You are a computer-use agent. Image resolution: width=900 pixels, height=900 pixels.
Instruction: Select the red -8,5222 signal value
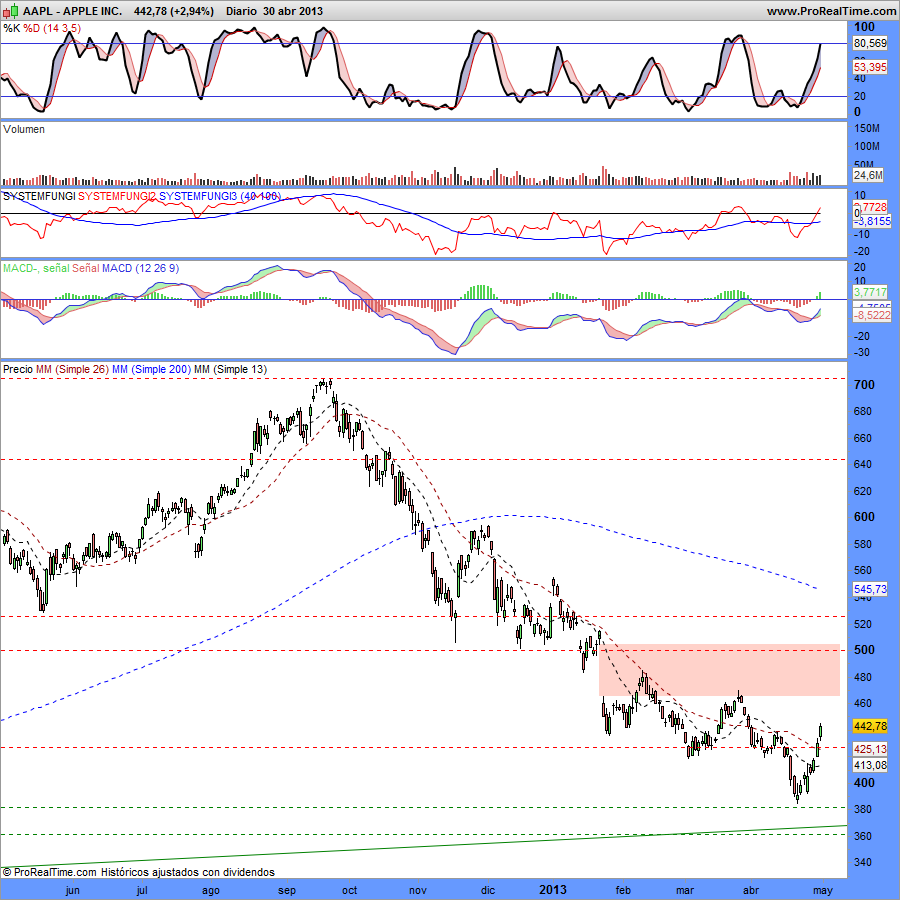pos(871,315)
